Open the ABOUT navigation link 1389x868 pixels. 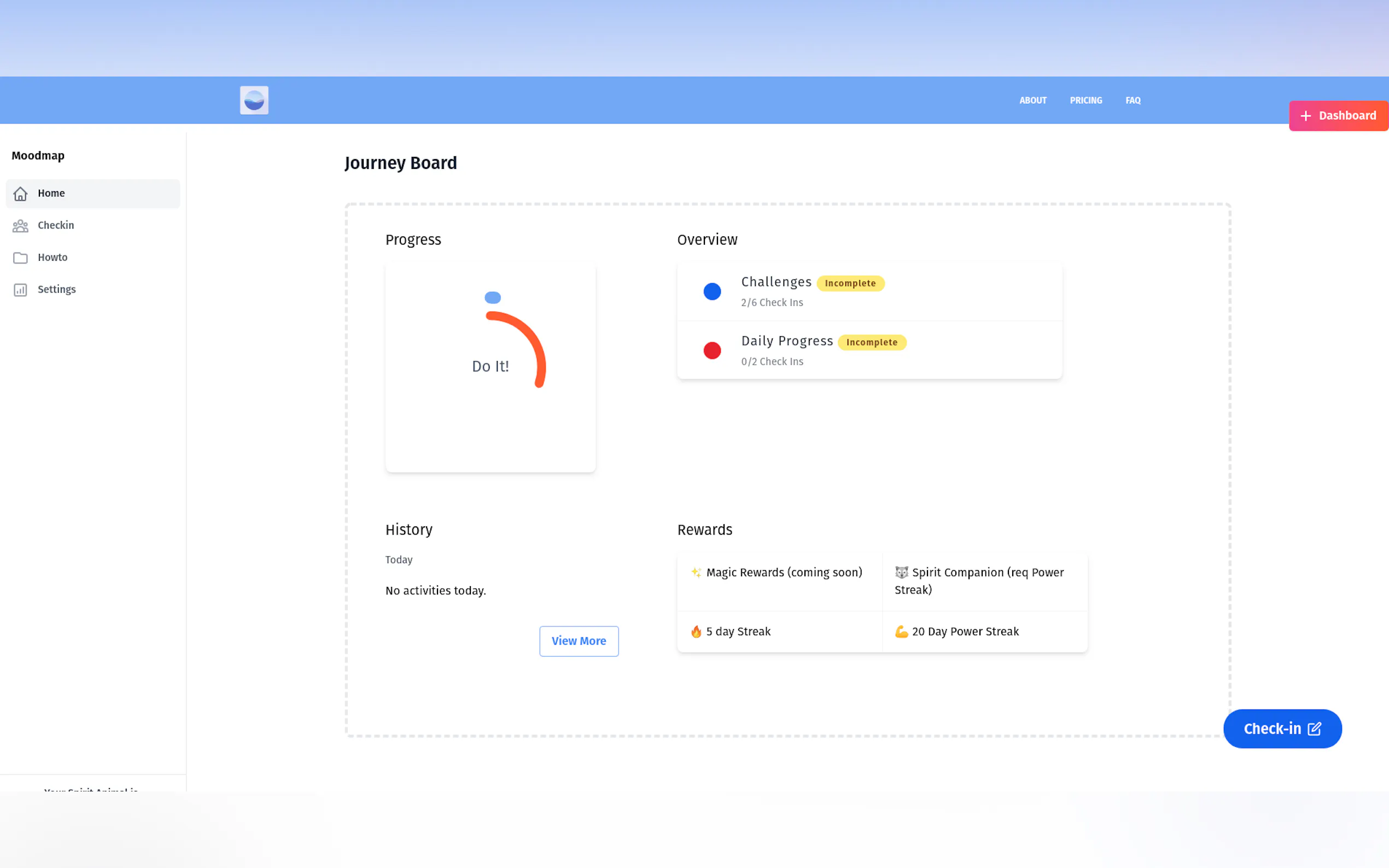(x=1032, y=101)
